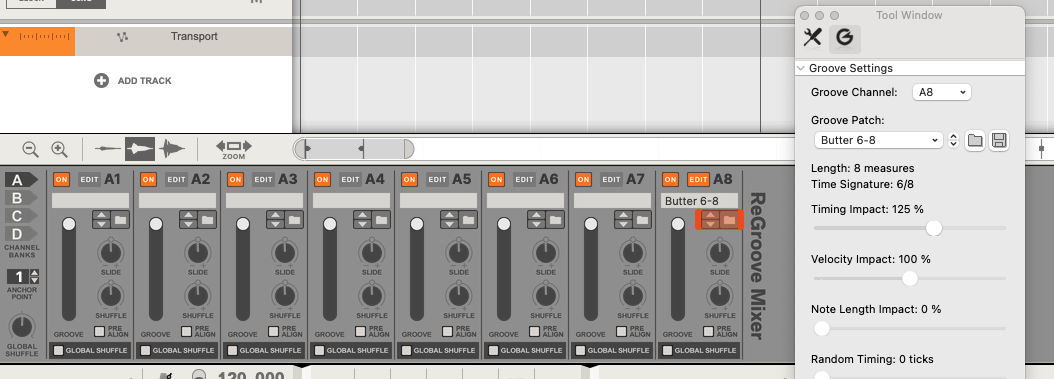Click the ADD TRACK button

[x=133, y=81]
